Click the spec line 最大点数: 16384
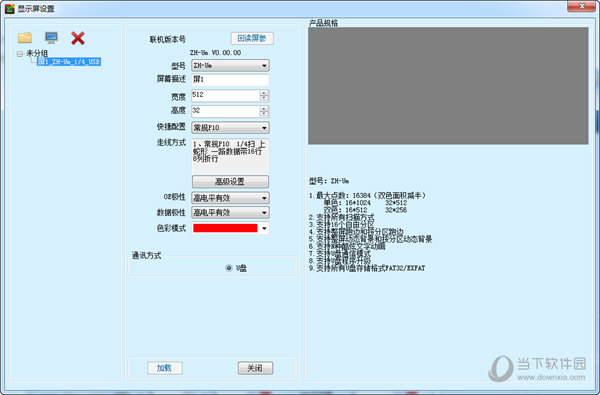This screenshot has width=600, height=395. pos(367,196)
